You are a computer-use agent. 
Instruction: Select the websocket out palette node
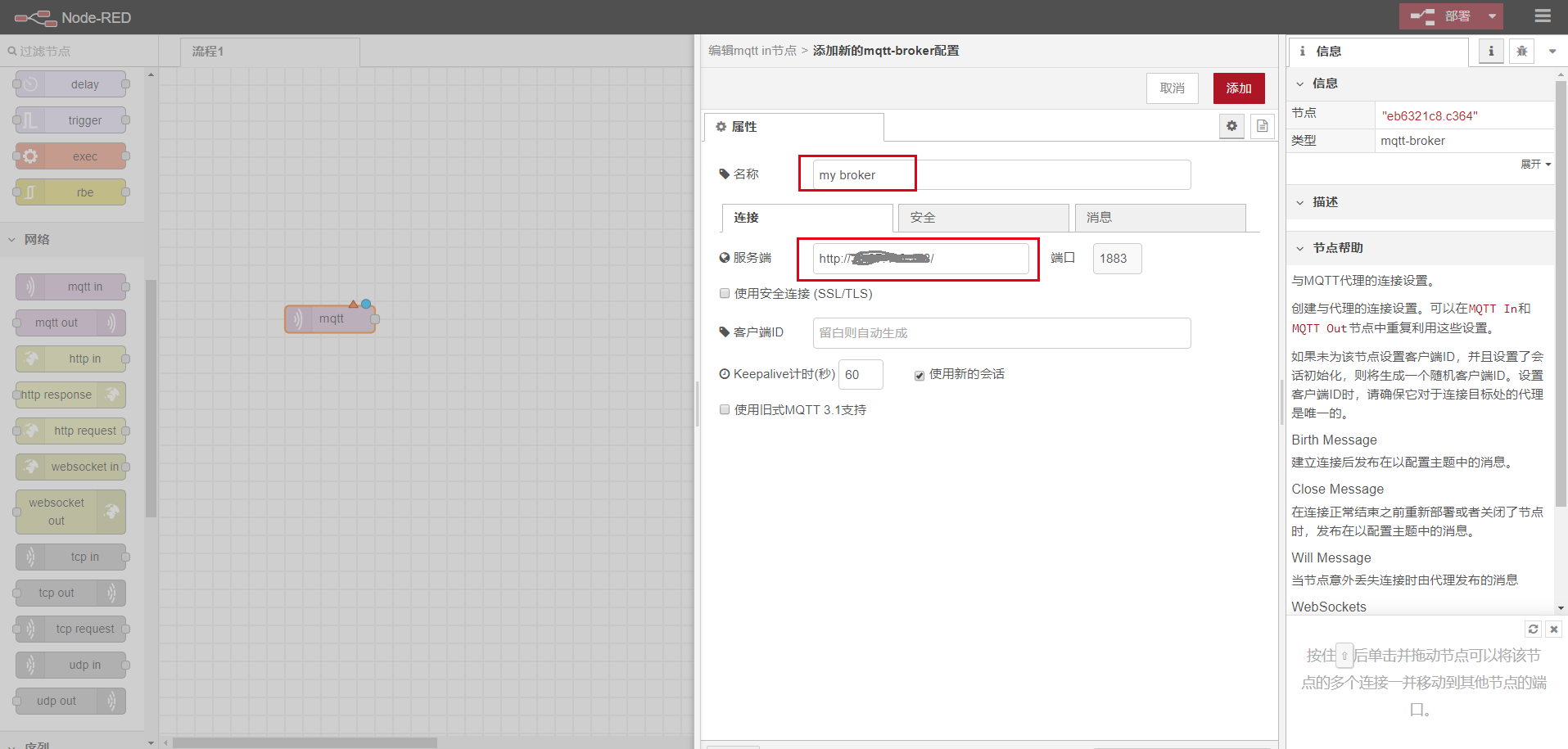71,512
